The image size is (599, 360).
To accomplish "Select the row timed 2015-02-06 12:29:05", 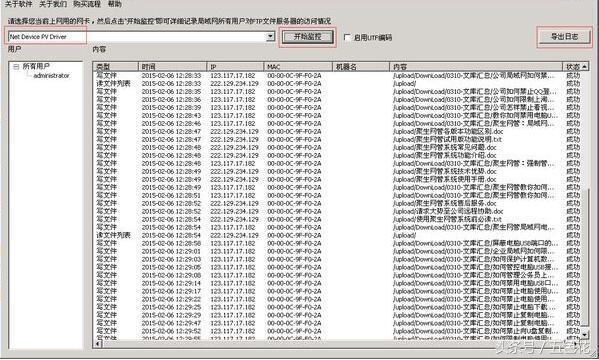I will tap(337, 268).
